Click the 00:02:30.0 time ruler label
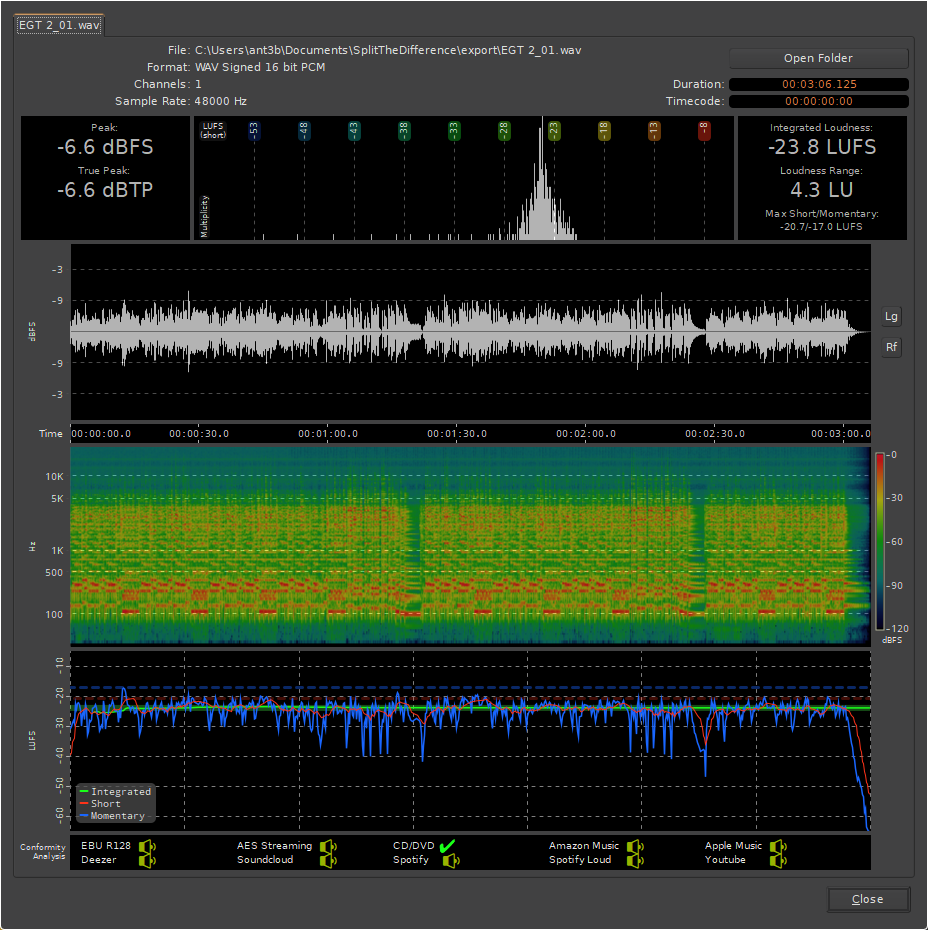Image resolution: width=928 pixels, height=930 pixels. click(715, 434)
